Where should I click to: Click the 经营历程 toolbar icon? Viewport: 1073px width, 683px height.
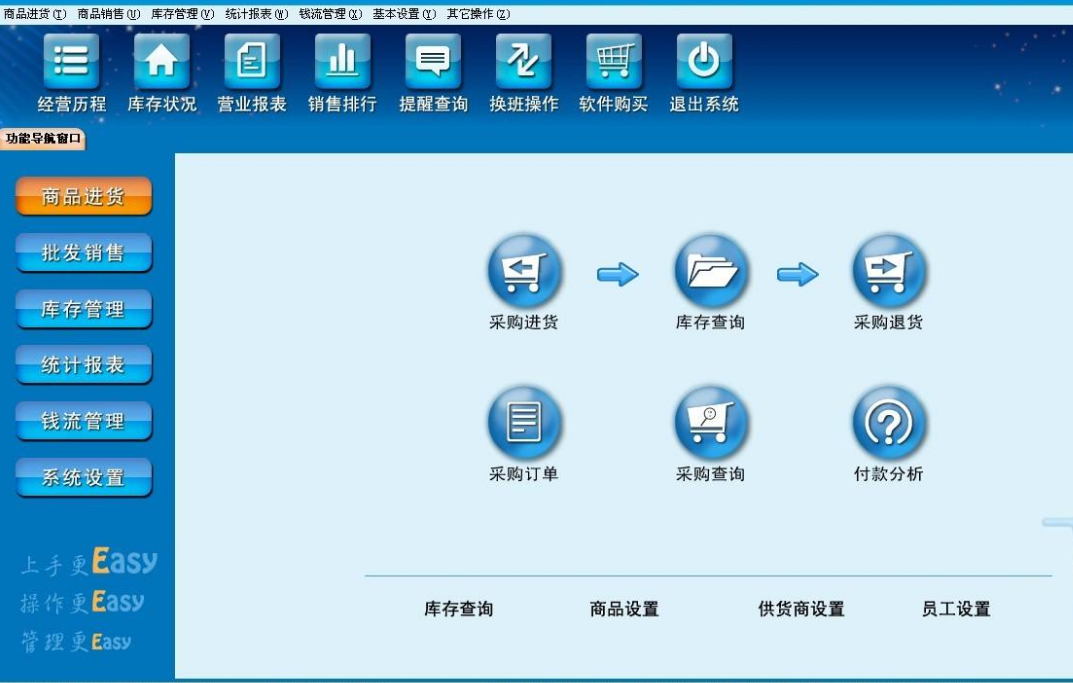coord(71,62)
